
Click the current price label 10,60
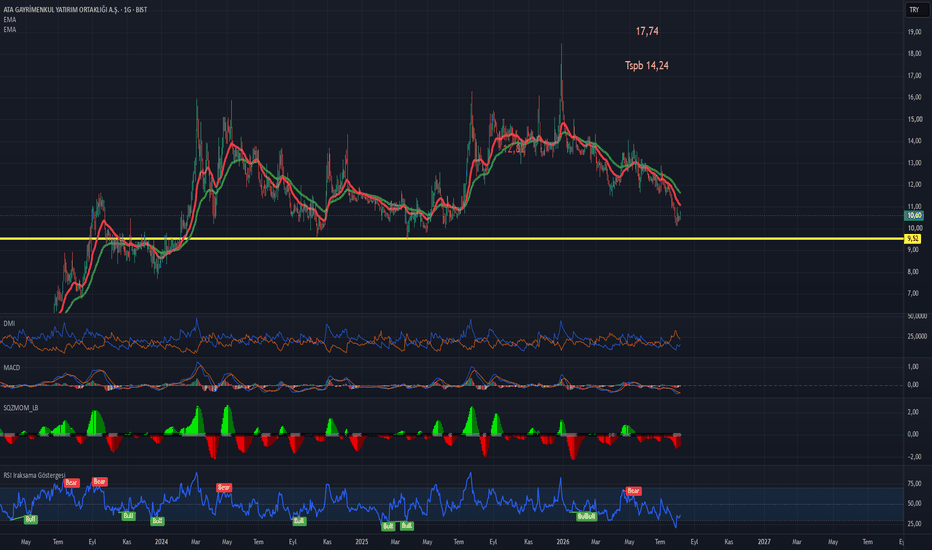pyautogui.click(x=914, y=215)
